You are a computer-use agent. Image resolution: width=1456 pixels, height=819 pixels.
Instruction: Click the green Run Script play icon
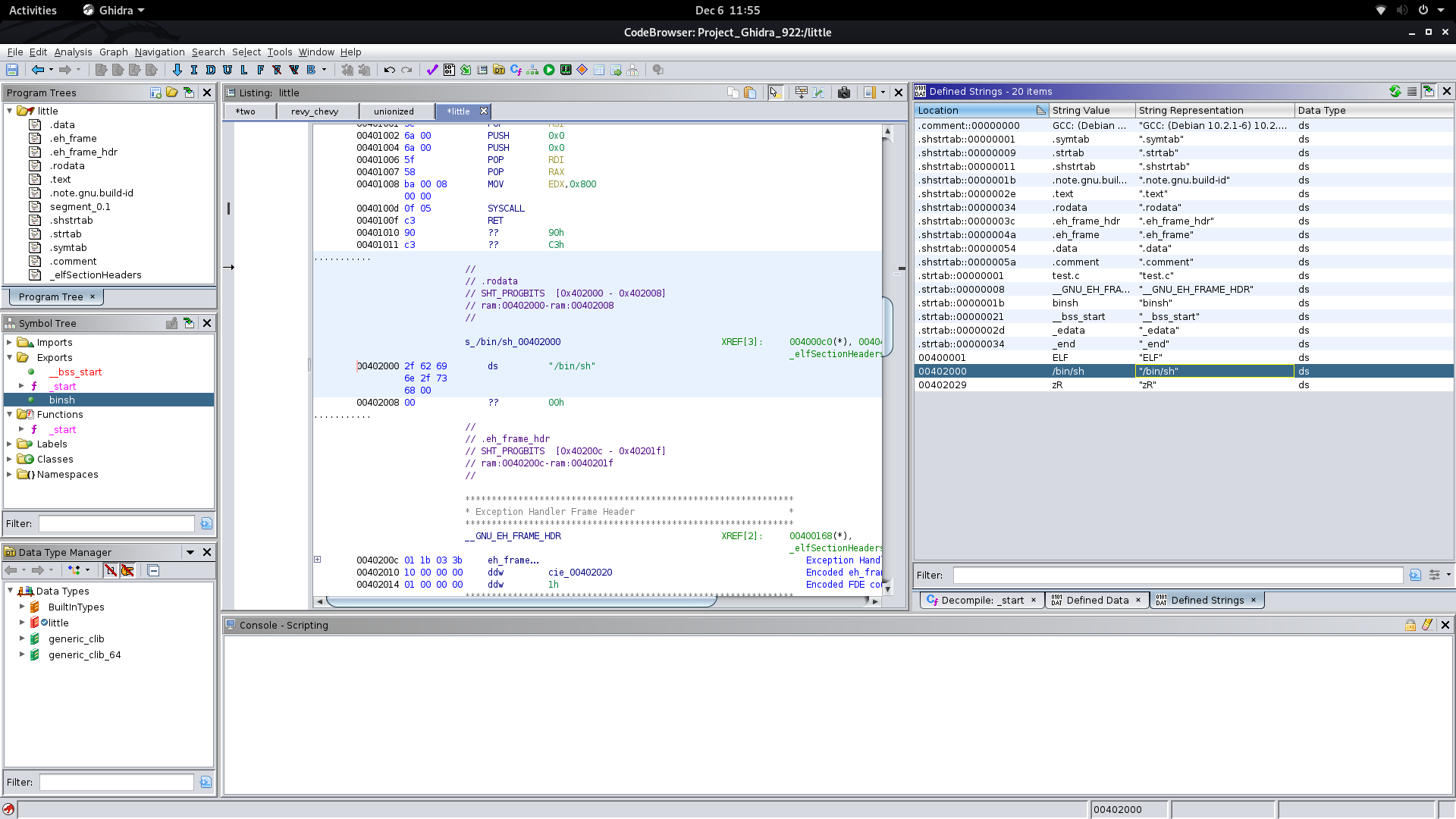[x=549, y=70]
